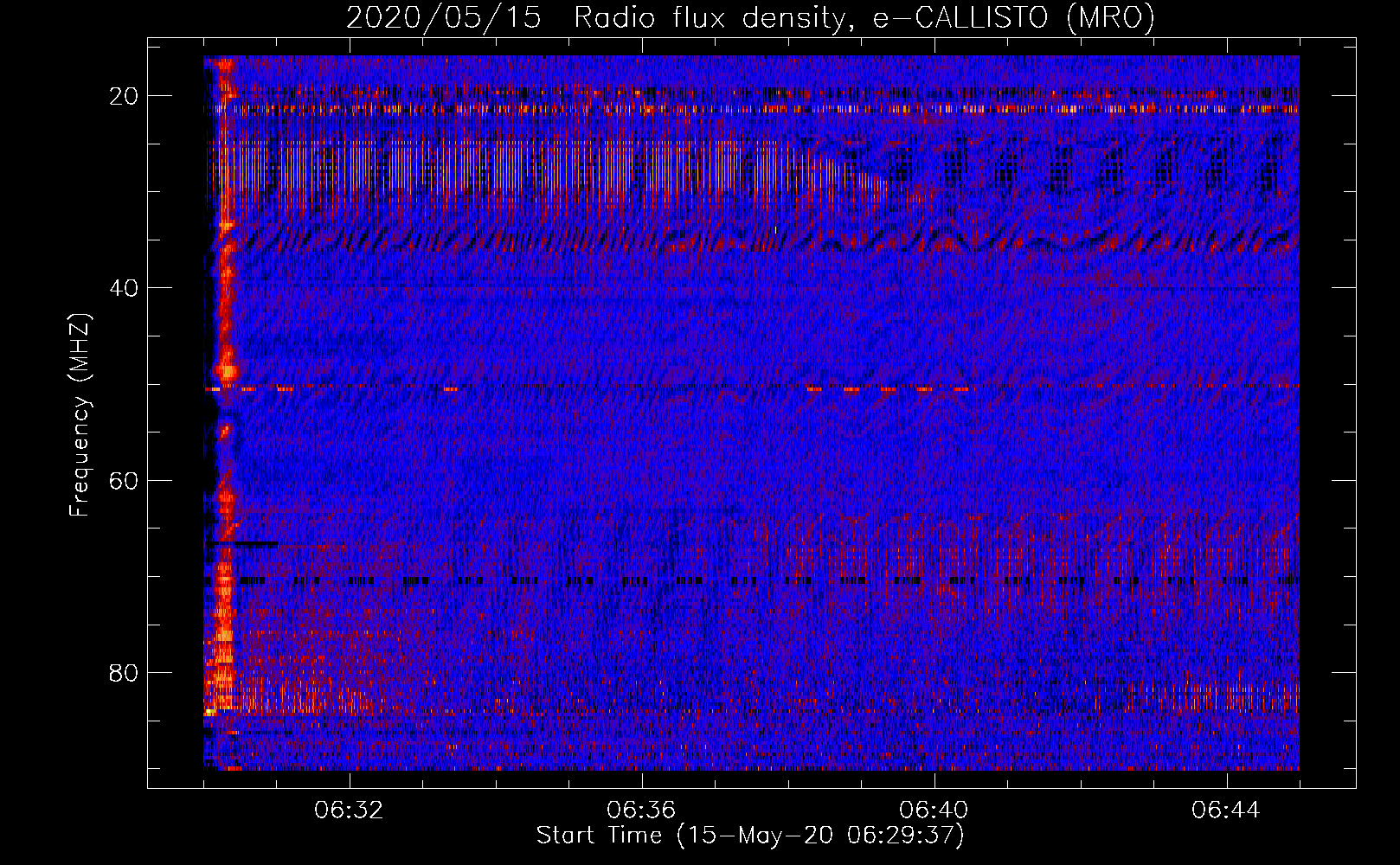Click the 40 MHz frequency tick label
Viewport: 1400px width, 865px height.
(x=125, y=288)
